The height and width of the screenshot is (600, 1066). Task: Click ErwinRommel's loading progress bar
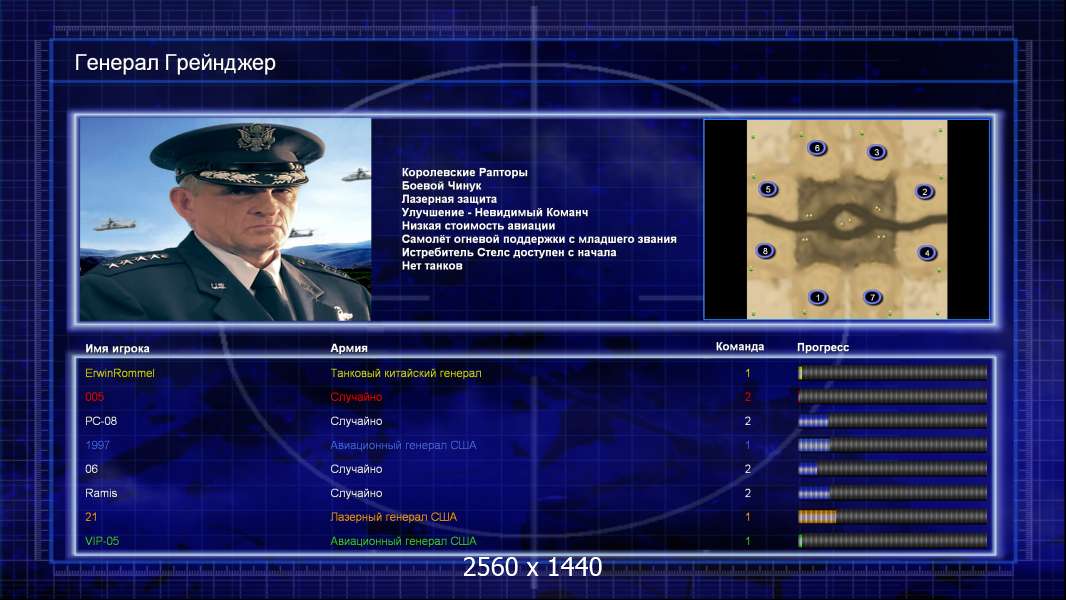pos(893,372)
